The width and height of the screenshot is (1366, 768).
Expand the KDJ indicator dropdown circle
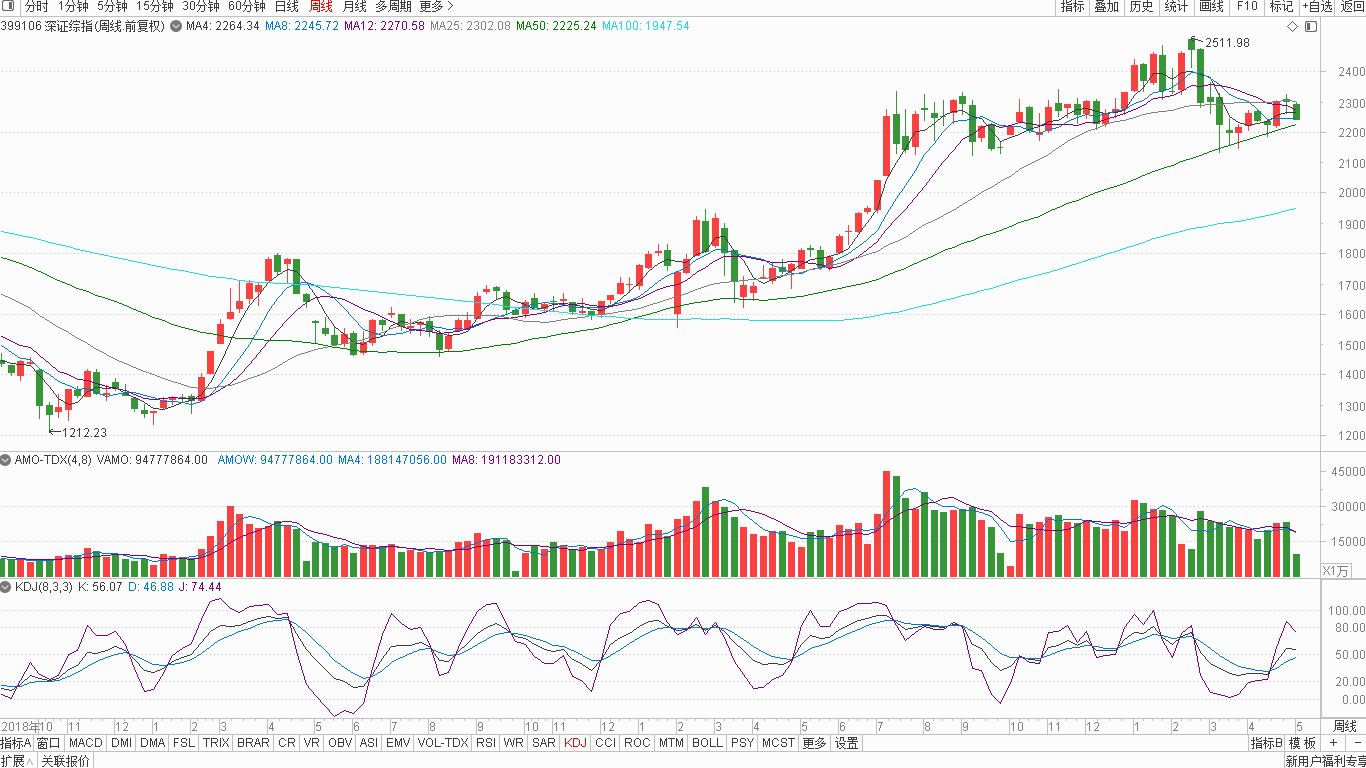pos(6,587)
